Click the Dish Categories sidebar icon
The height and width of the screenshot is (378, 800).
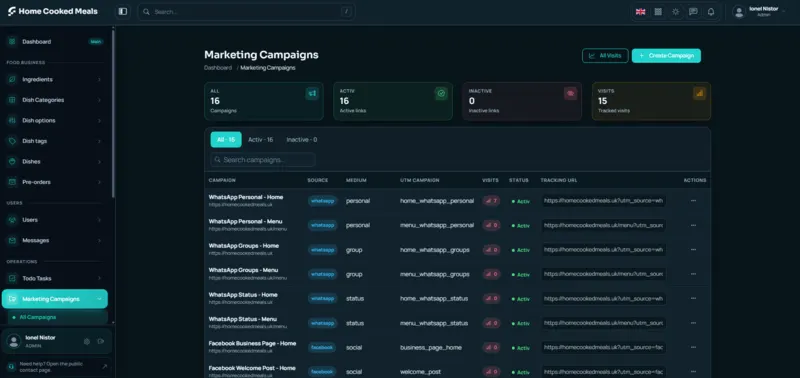tap(12, 100)
